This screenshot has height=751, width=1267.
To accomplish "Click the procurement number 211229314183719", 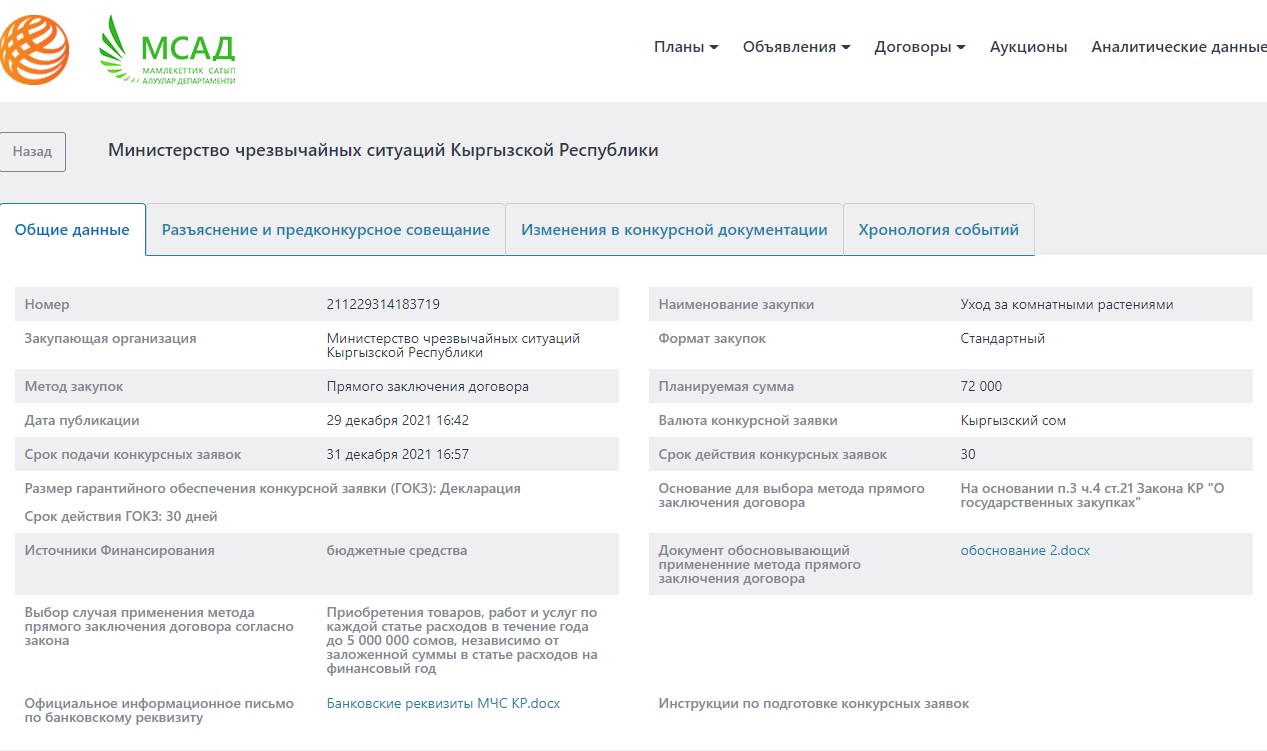I will pyautogui.click(x=383, y=305).
